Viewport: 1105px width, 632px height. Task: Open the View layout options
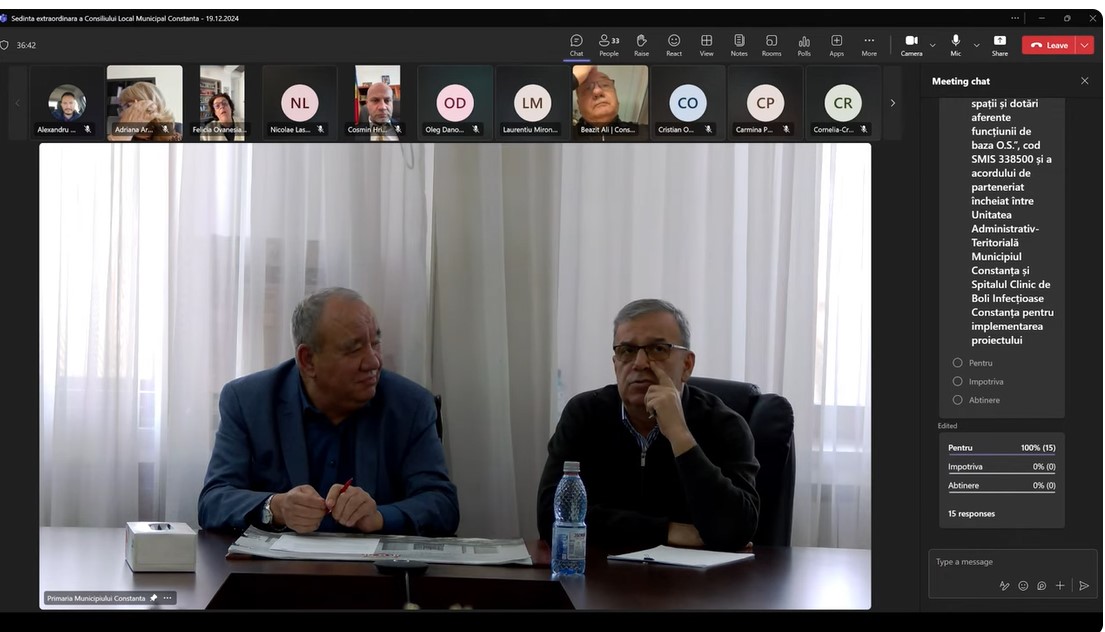pos(706,44)
